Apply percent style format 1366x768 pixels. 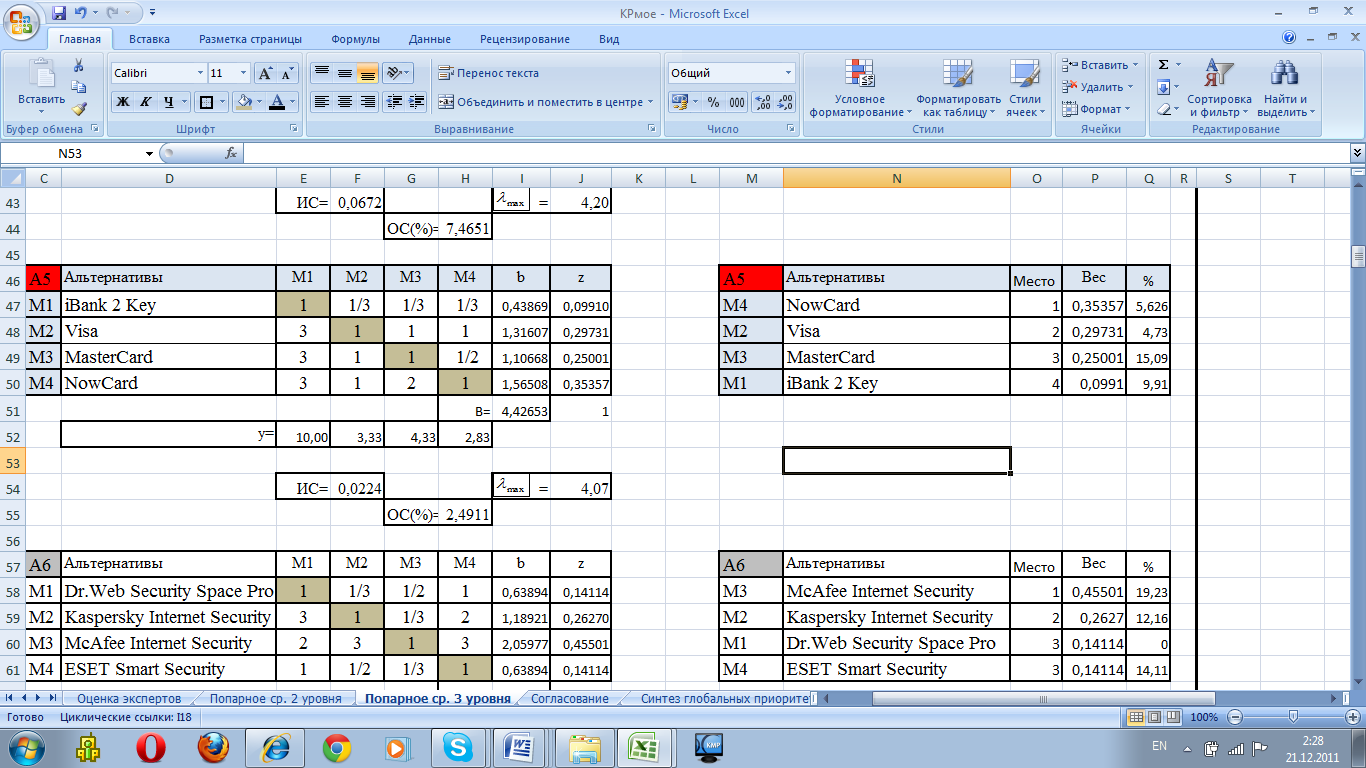coord(713,102)
